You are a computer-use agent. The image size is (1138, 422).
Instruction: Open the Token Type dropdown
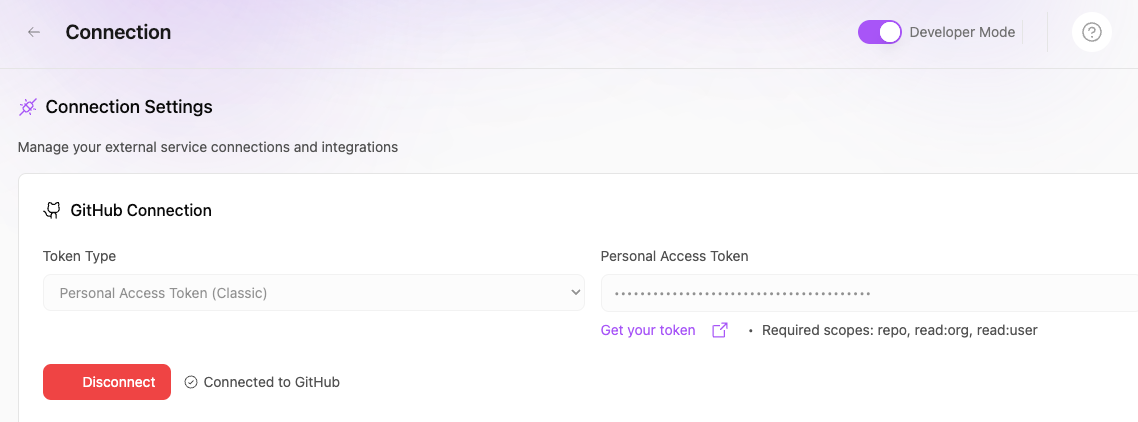(x=313, y=293)
